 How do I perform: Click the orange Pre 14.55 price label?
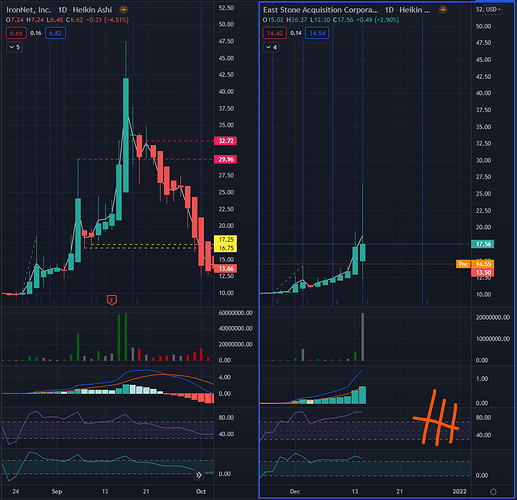475,264
